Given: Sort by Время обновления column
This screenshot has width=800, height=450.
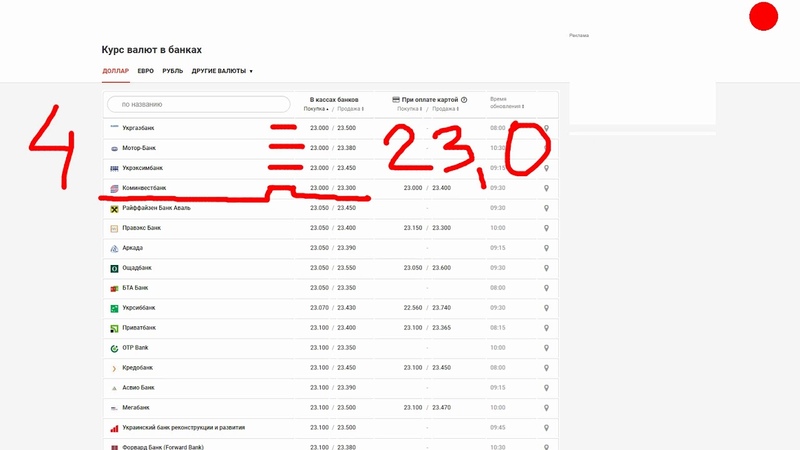Looking at the screenshot, I should point(507,103).
